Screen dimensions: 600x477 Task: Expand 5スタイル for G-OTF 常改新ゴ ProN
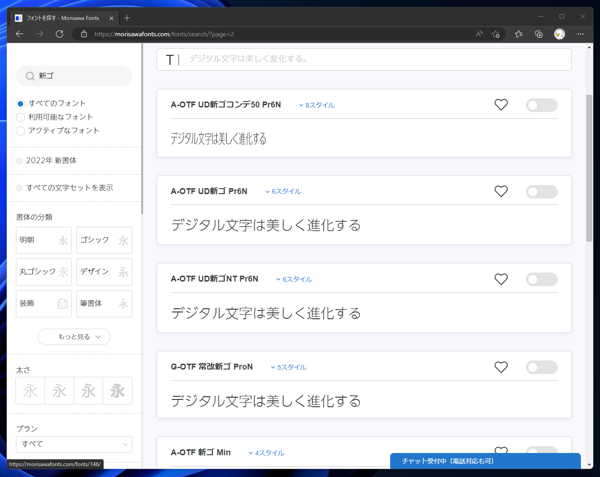289,367
